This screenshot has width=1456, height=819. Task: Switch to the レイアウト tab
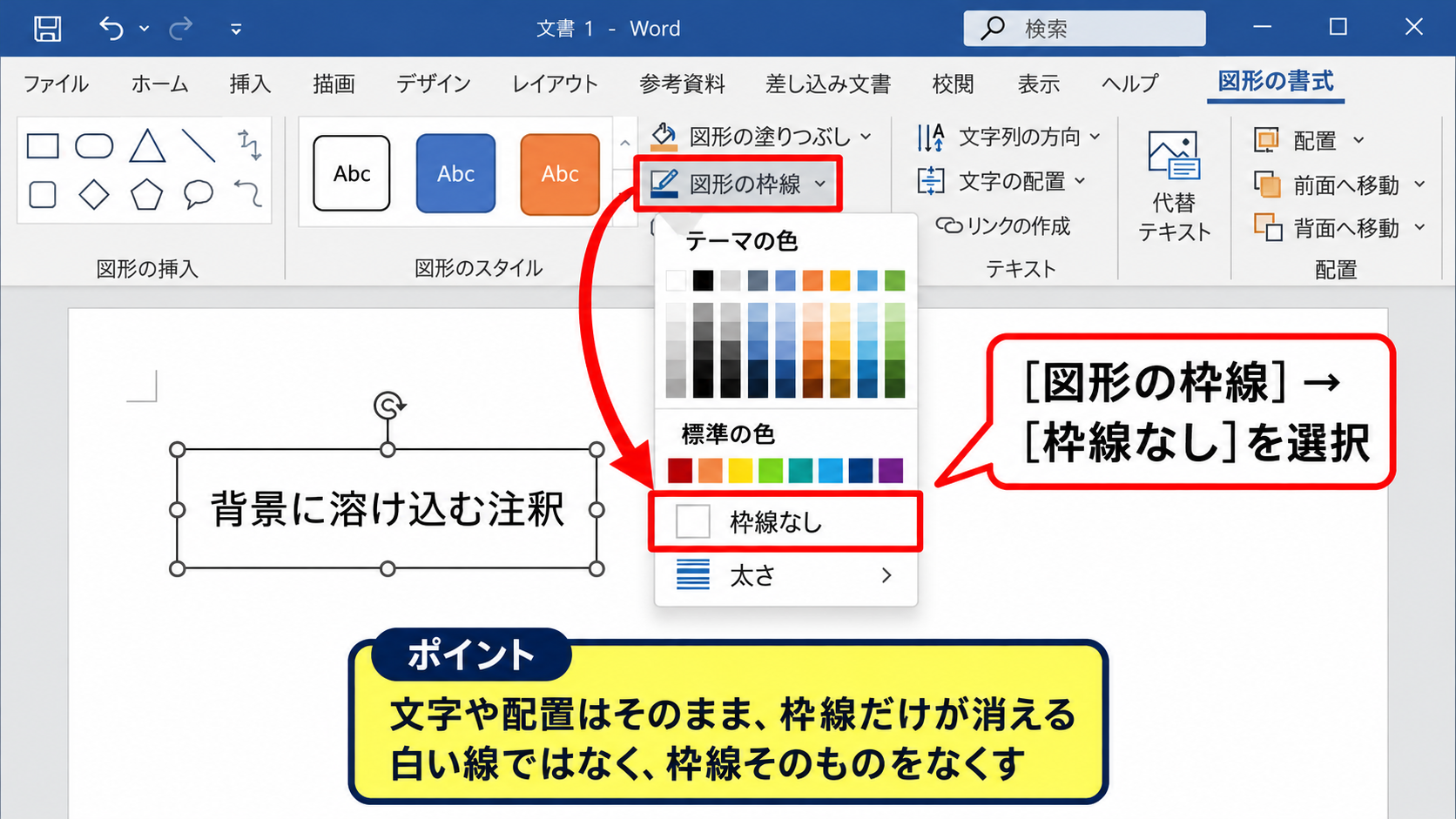tap(555, 84)
